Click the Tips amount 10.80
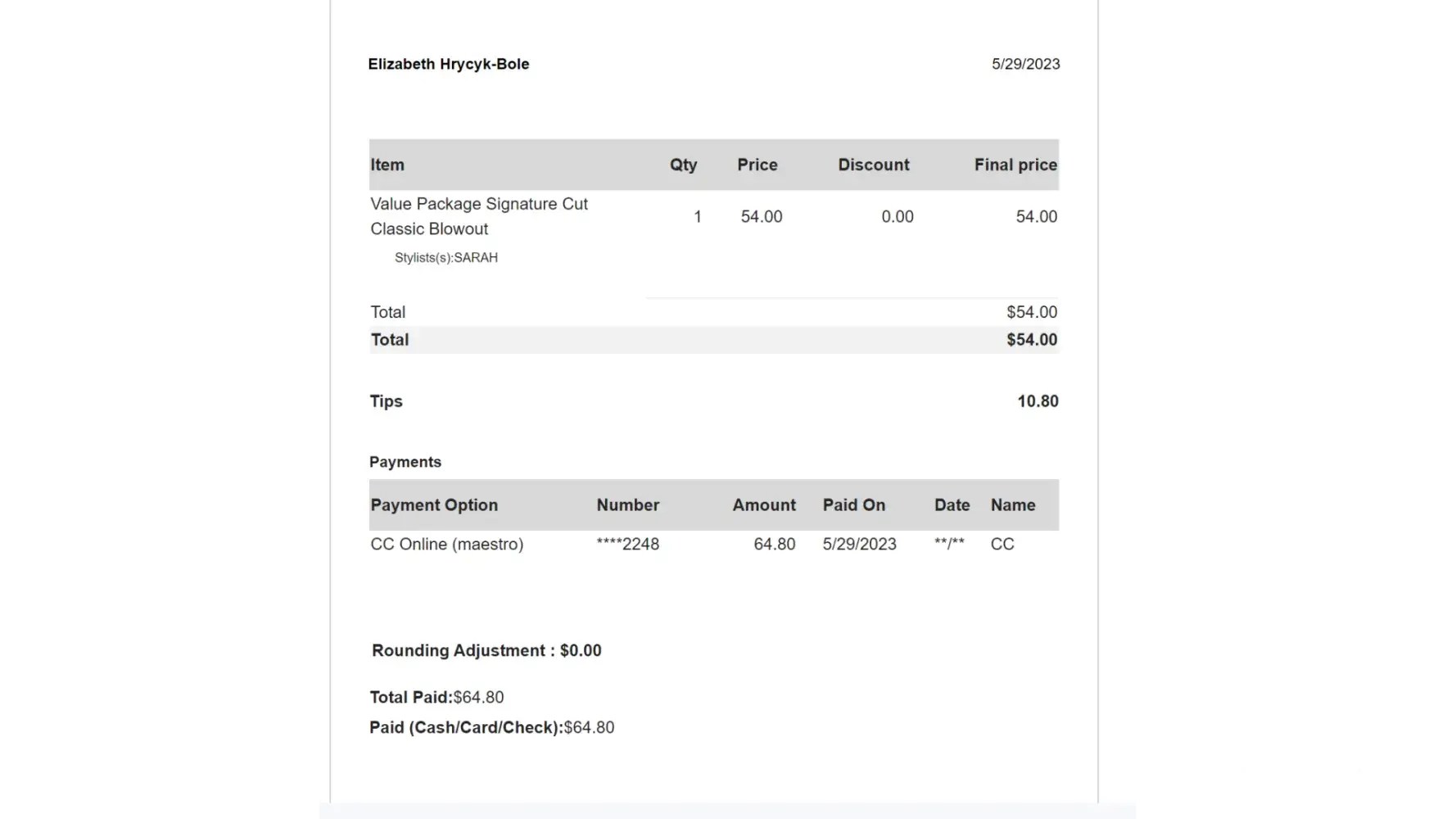This screenshot has width=1456, height=819. [x=1038, y=401]
